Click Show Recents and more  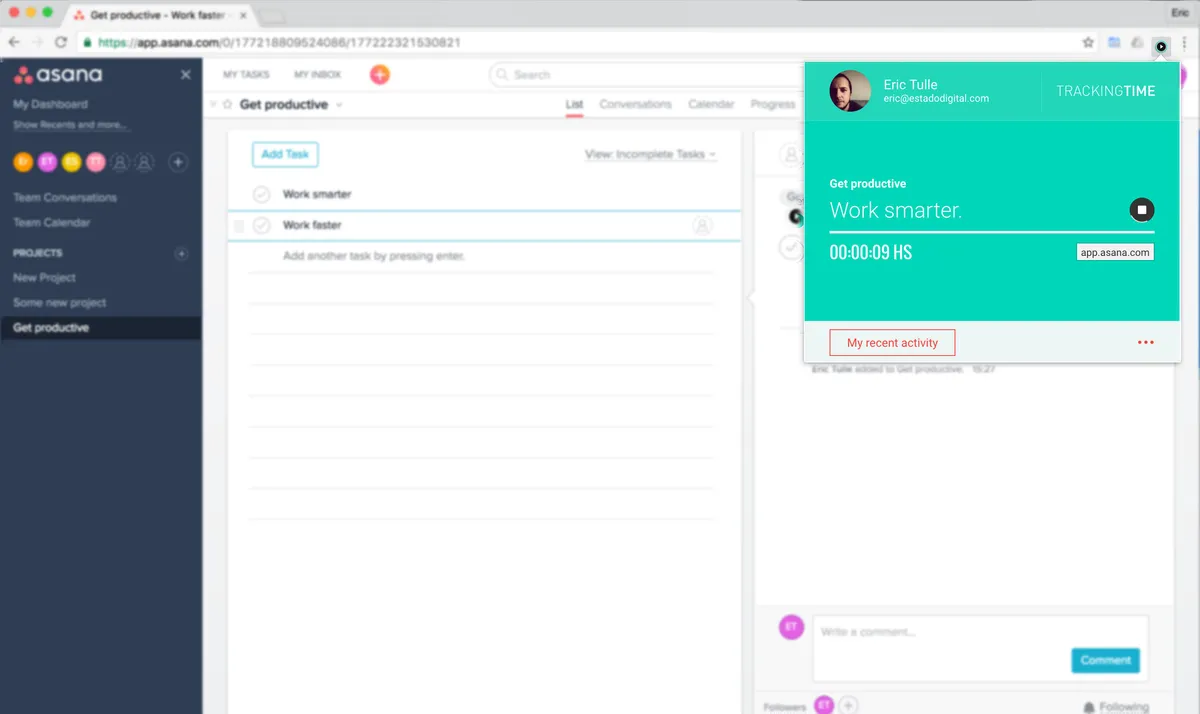pos(71,125)
